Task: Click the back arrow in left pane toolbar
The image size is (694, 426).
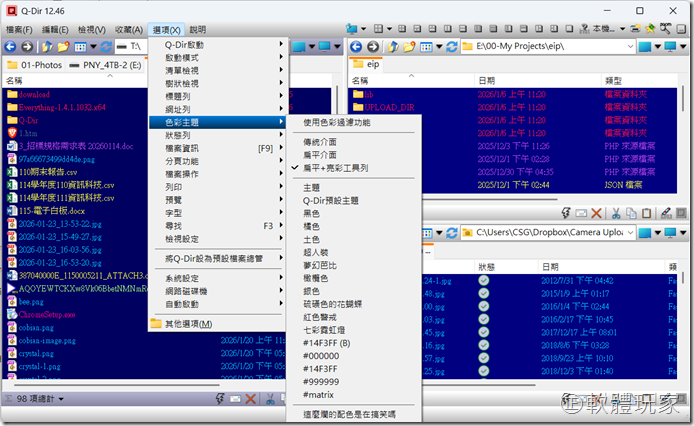Action: (10, 47)
